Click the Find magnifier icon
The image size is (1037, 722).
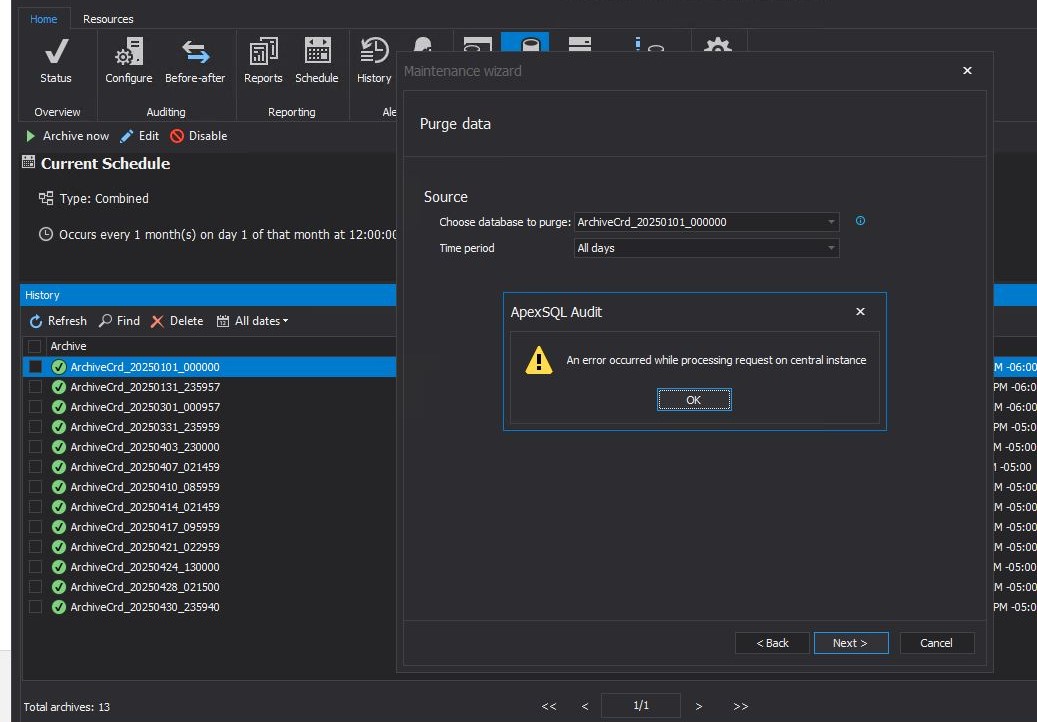pos(105,321)
